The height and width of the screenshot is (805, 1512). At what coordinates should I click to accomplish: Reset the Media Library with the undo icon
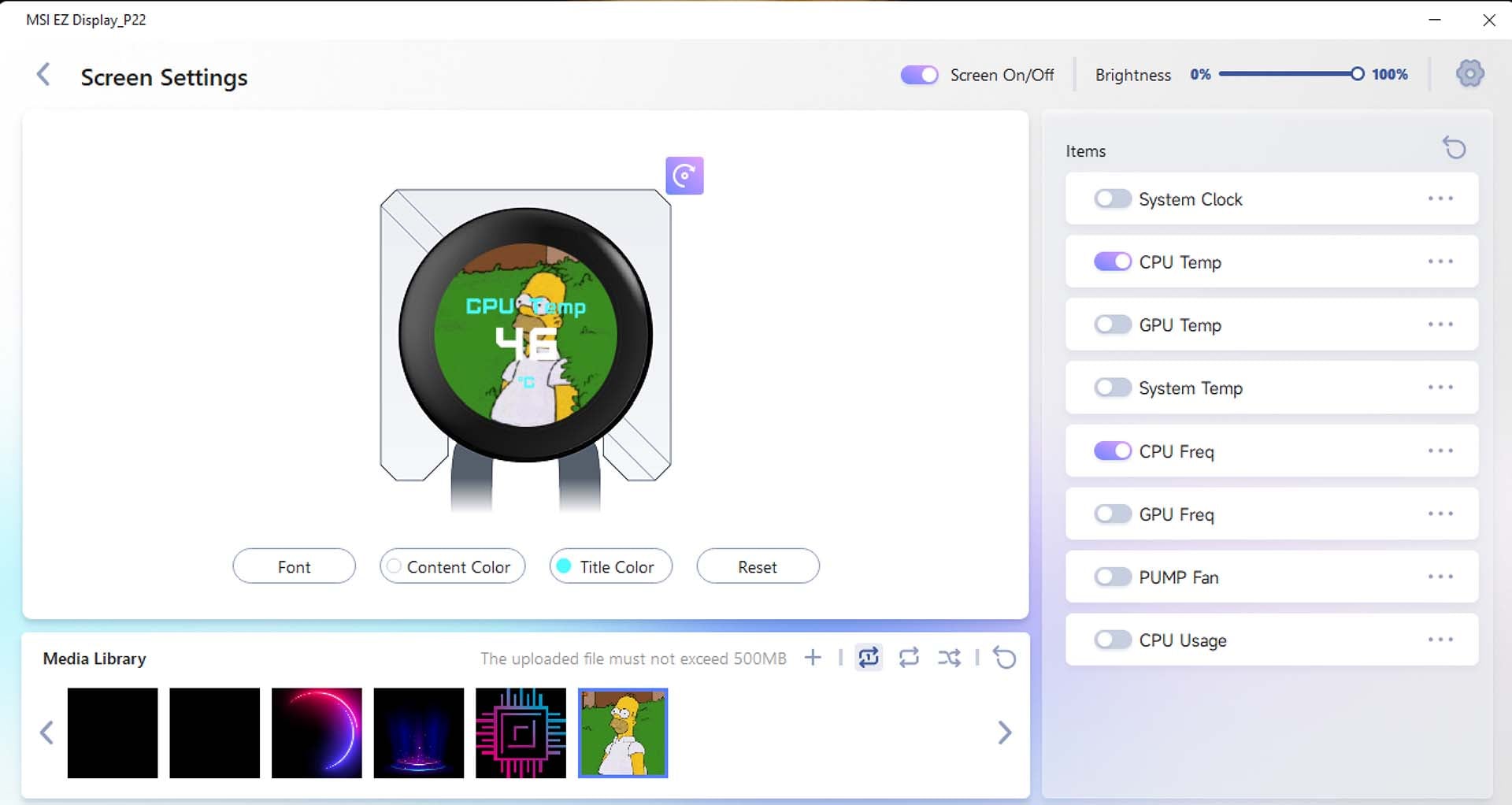(1004, 658)
